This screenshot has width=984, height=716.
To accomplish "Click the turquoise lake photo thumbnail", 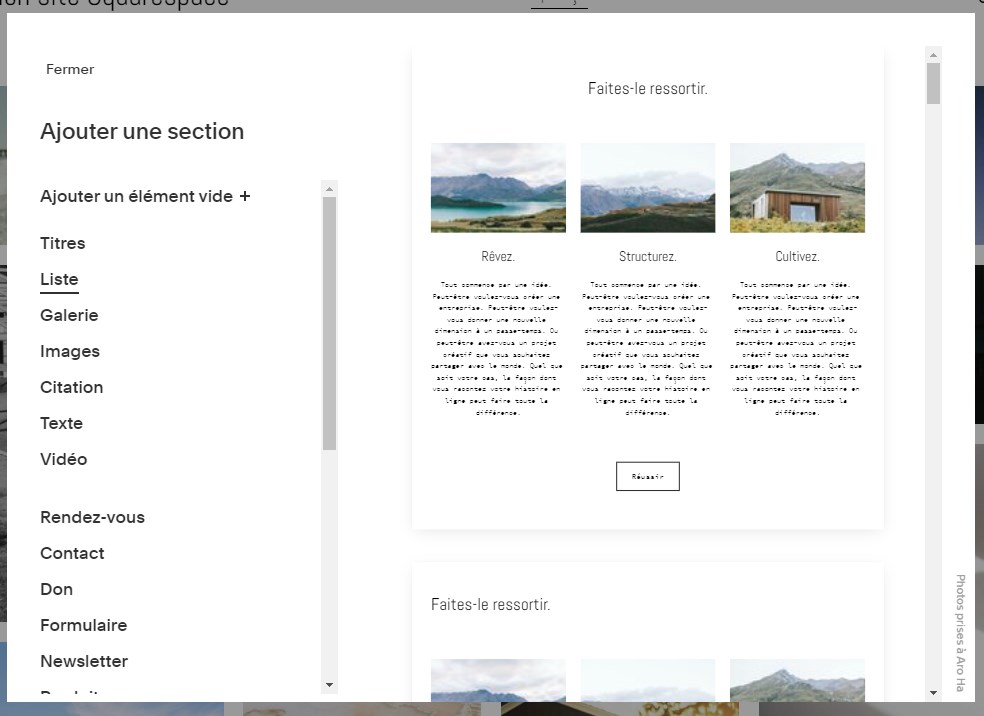I will [498, 188].
